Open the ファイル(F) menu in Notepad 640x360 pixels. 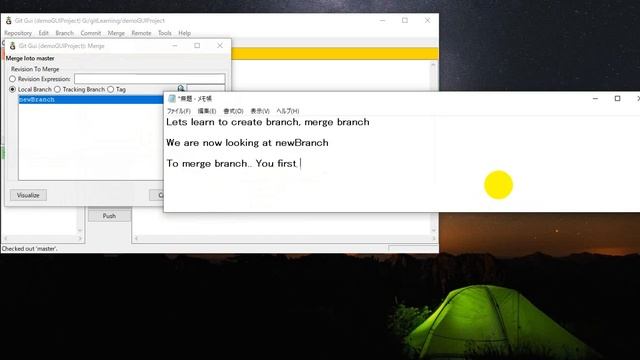[179, 111]
